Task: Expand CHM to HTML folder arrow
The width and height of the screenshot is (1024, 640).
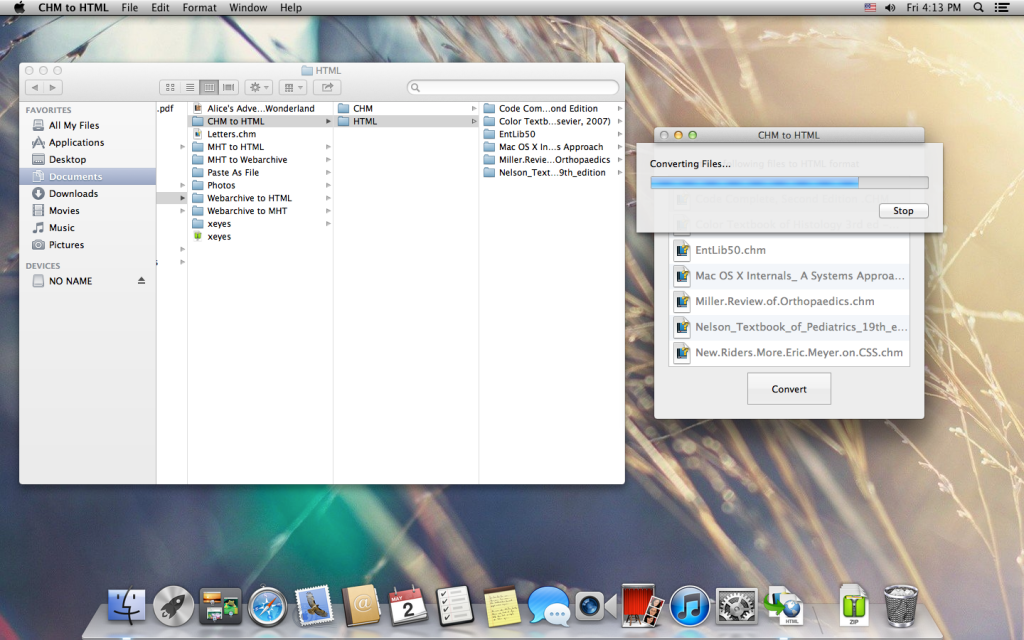Action: click(x=328, y=121)
